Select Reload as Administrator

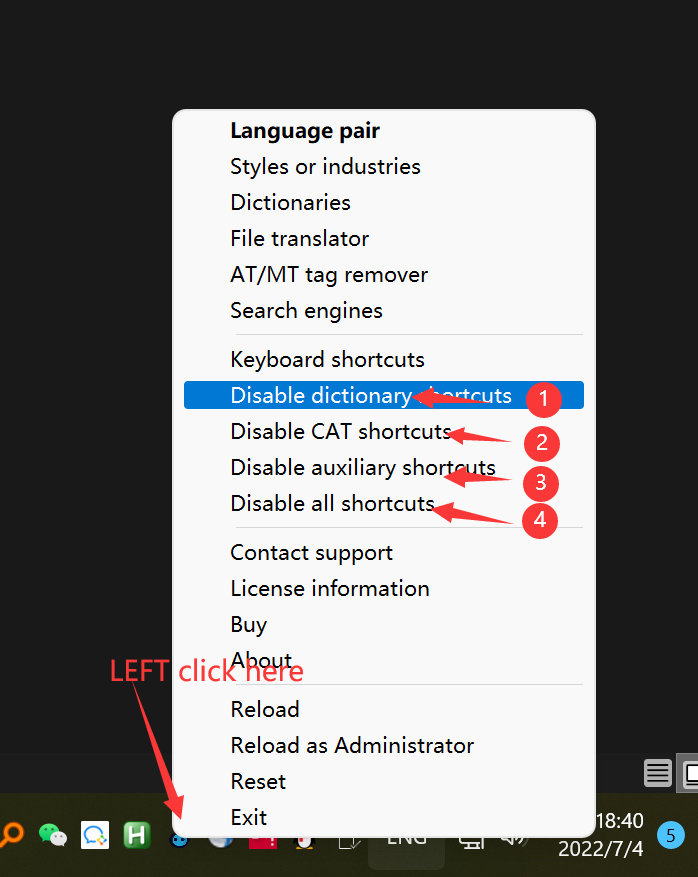pyautogui.click(x=352, y=745)
